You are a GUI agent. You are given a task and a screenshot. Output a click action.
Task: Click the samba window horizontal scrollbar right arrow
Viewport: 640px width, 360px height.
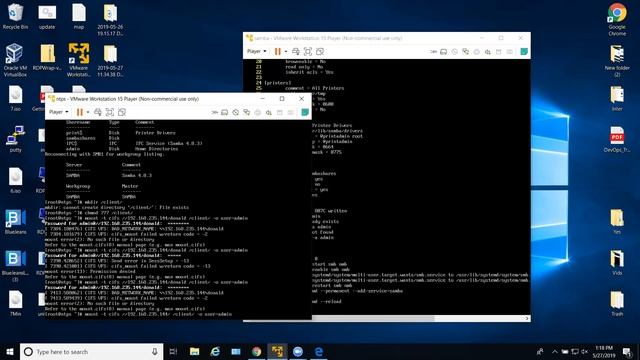[527, 318]
